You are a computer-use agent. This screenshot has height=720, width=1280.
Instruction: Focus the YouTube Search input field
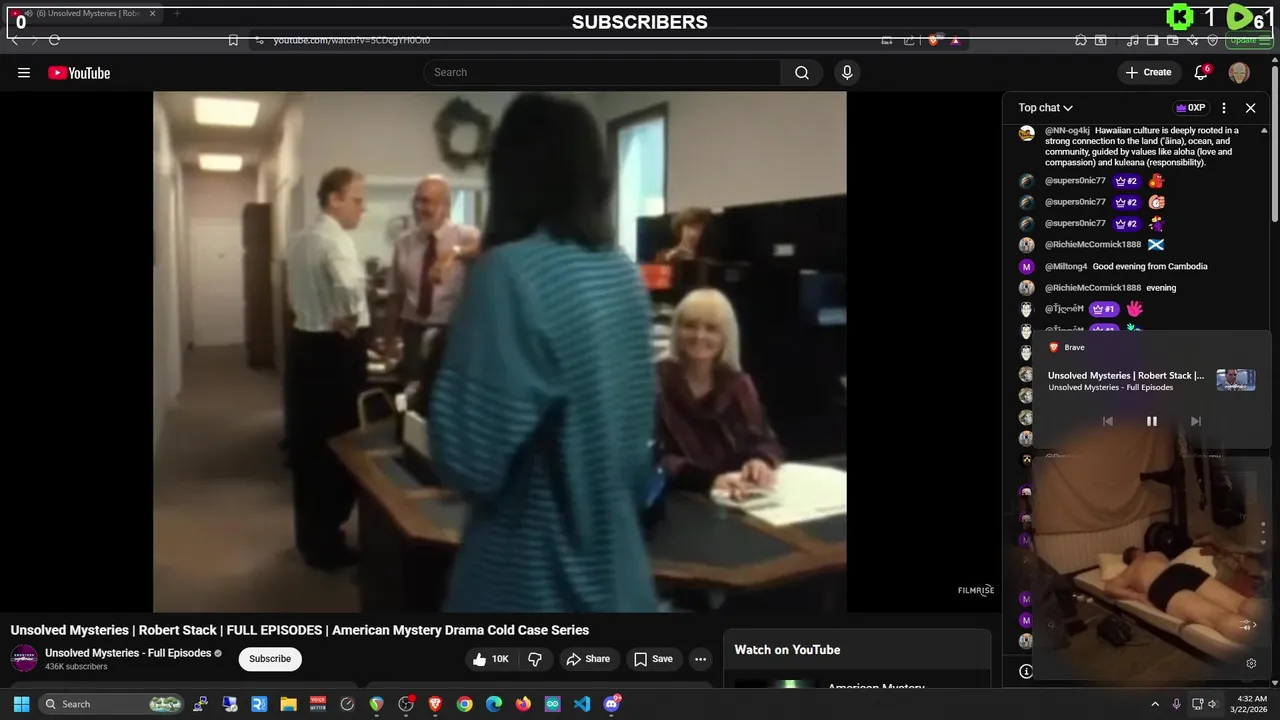(602, 72)
